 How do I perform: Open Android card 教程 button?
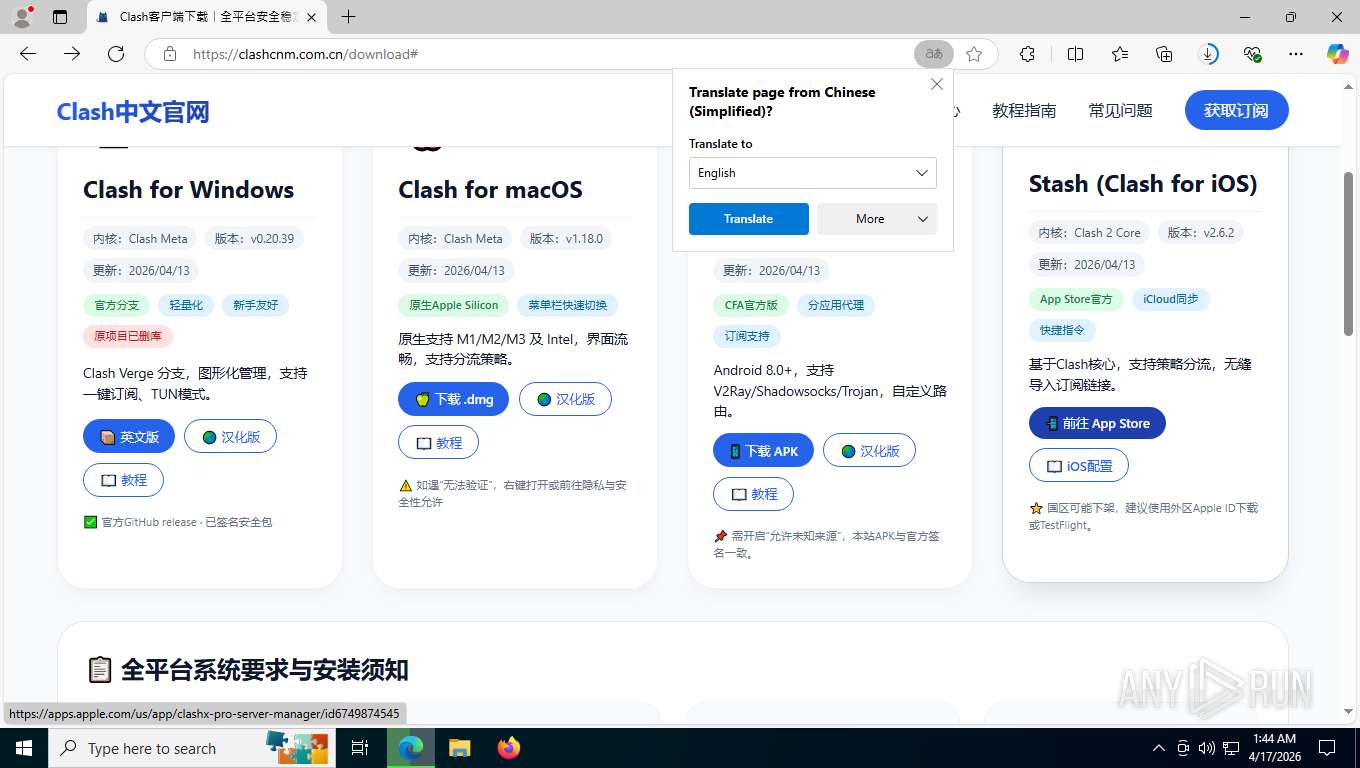(753, 494)
